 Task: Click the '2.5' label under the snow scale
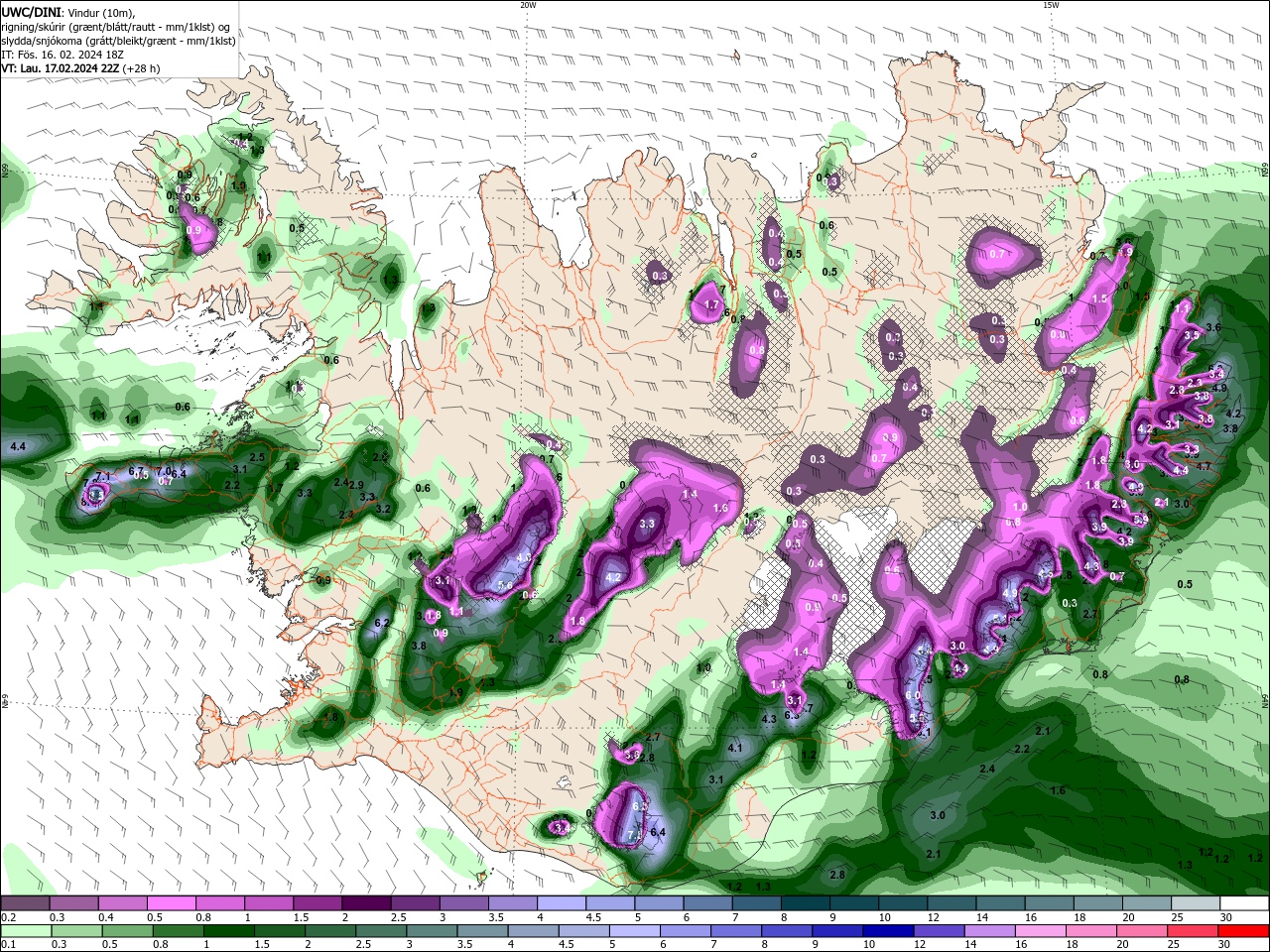(x=398, y=917)
